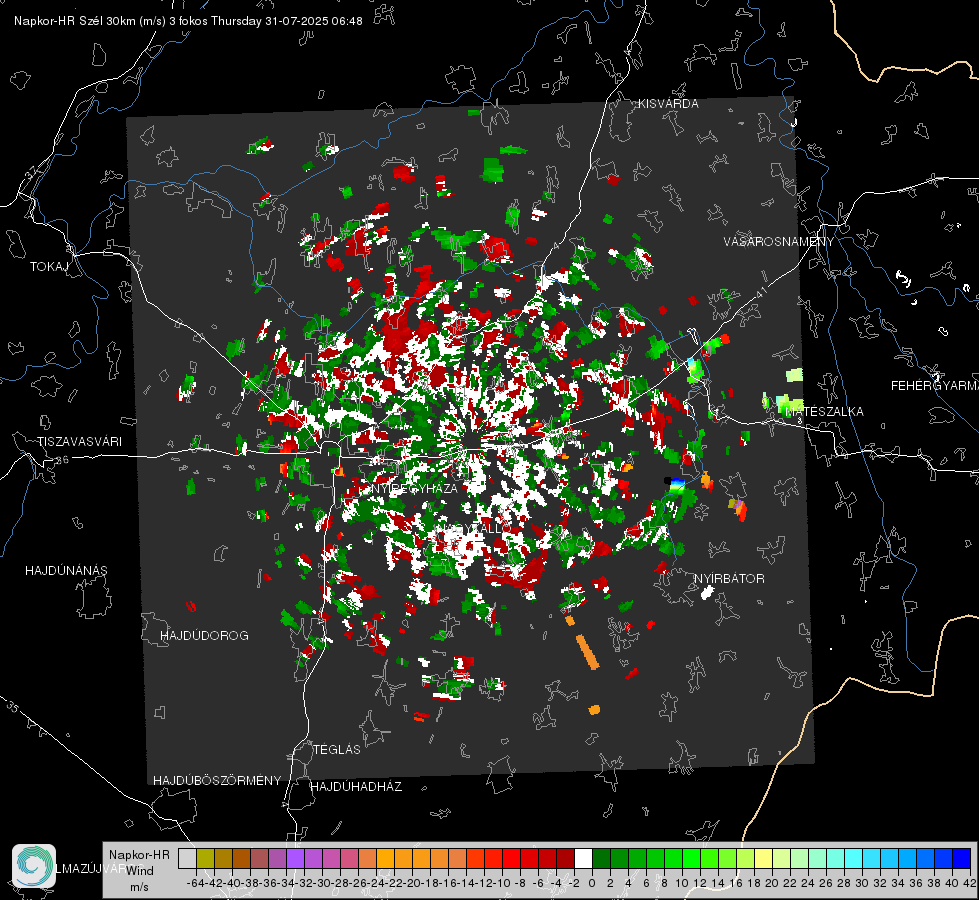The width and height of the screenshot is (979, 900).
Task: Pick the olive swatch above -64
Action: point(205,858)
